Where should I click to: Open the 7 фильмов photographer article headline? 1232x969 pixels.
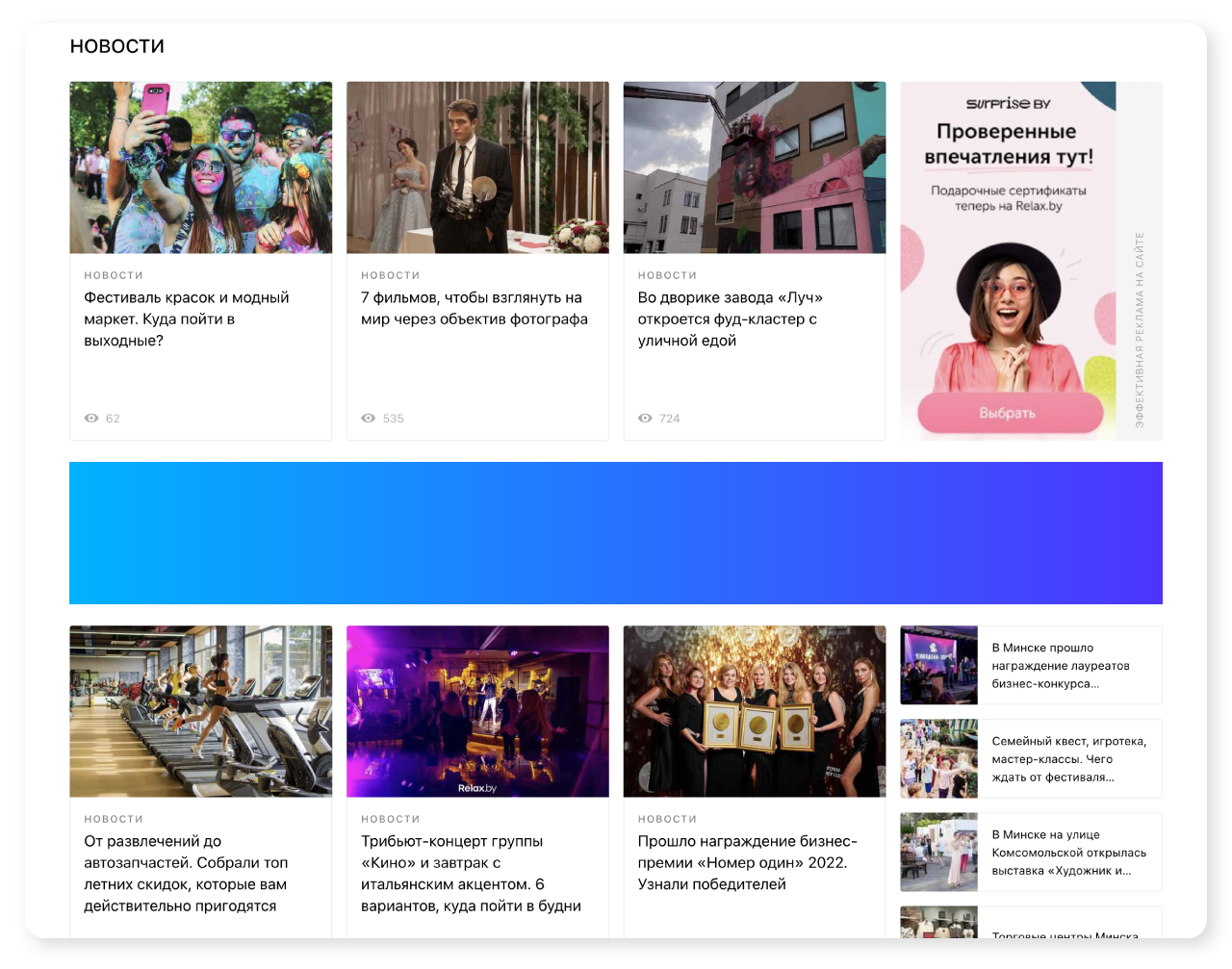coord(475,309)
